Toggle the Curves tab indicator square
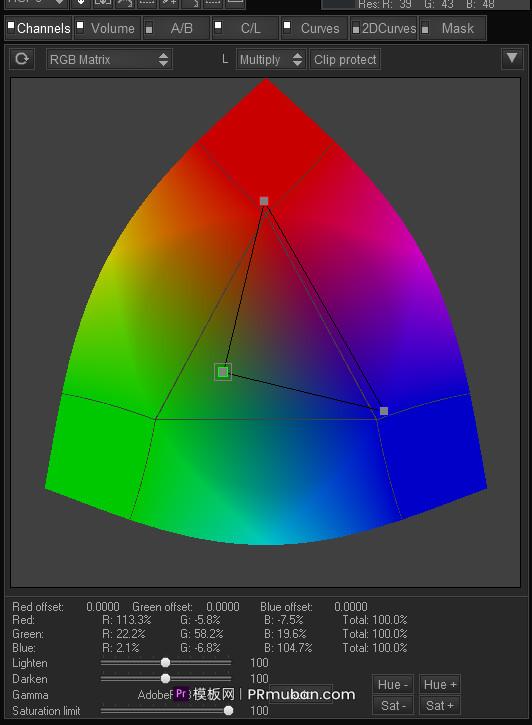Image resolution: width=532 pixels, height=725 pixels. [287, 26]
